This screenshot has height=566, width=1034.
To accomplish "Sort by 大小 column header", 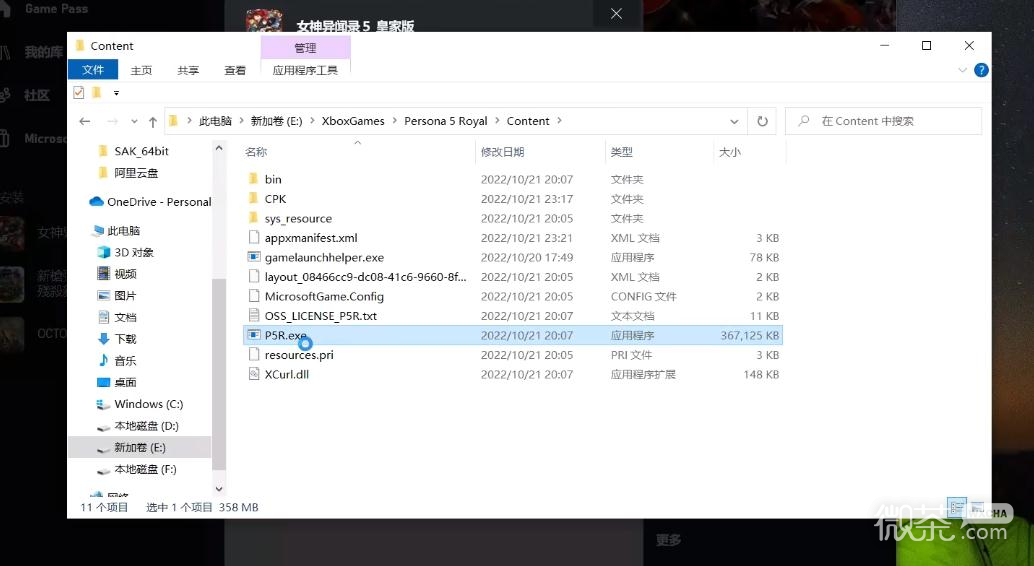I will [x=729, y=152].
